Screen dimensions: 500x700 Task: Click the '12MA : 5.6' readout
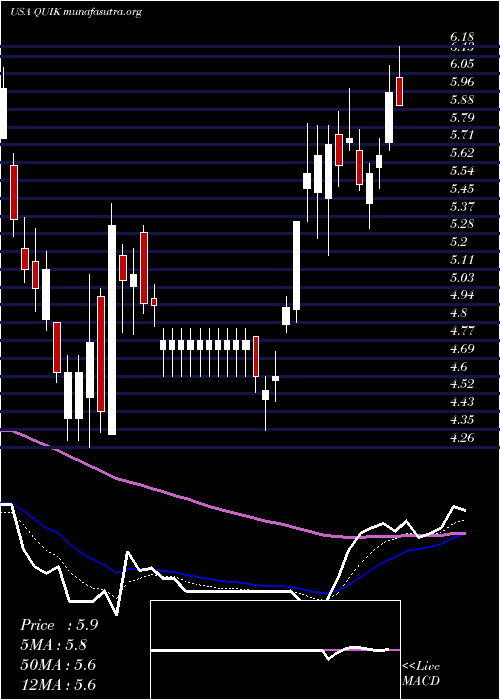coord(58,685)
